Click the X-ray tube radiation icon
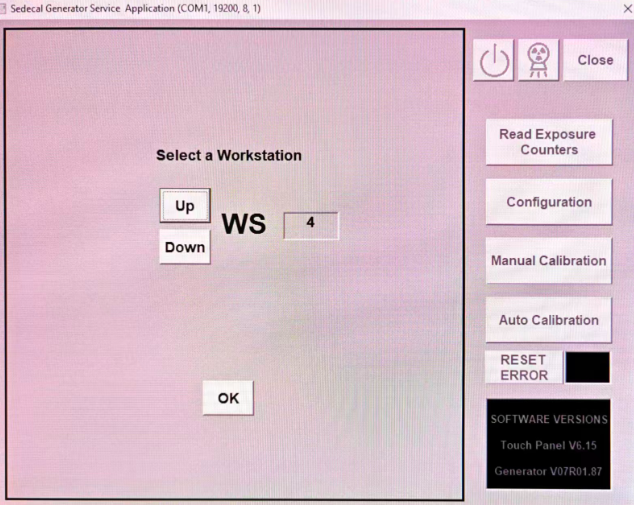The image size is (634, 505). pos(539,60)
